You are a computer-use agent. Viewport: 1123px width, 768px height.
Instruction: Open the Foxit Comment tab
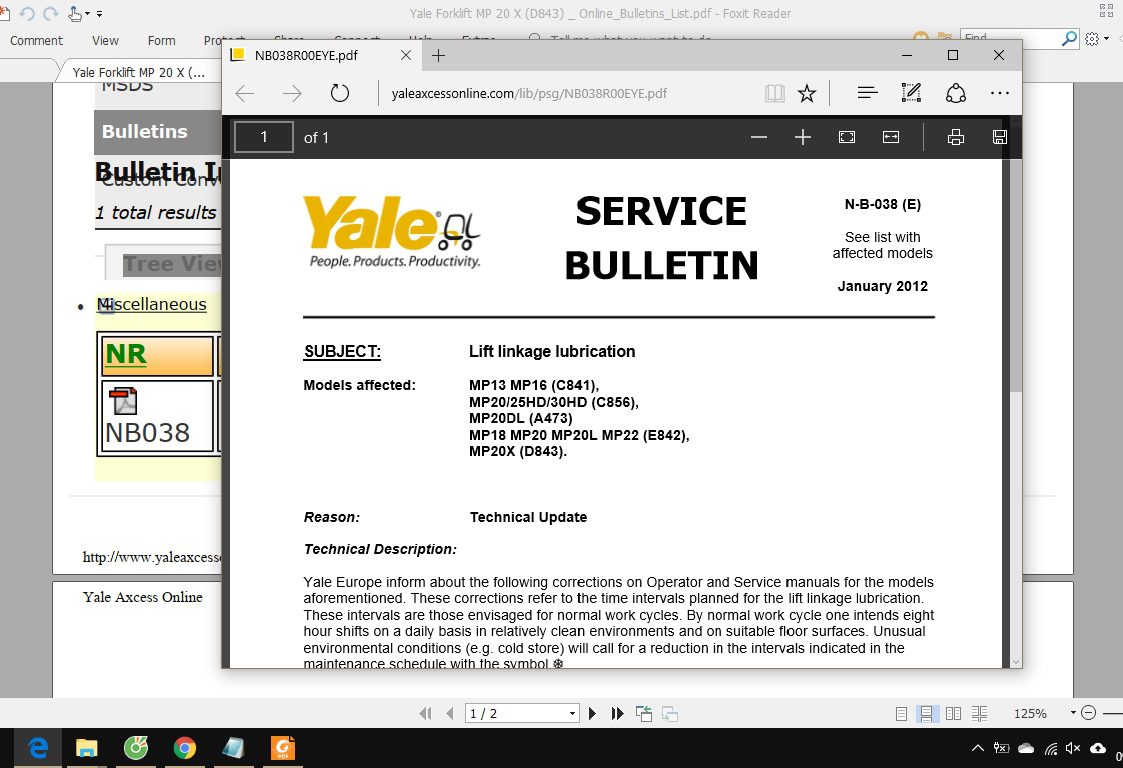[37, 41]
